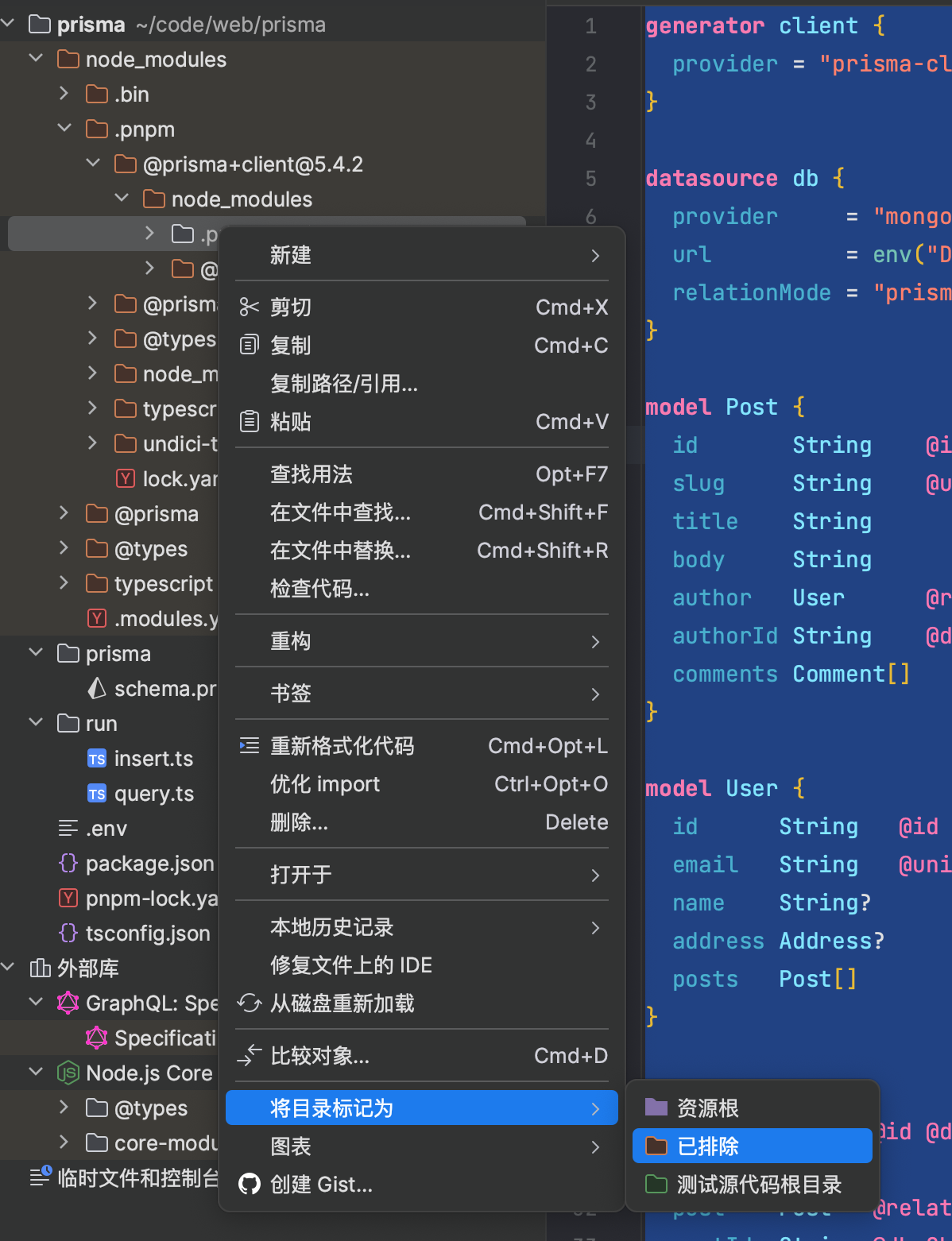Collapse the node_modules folder
The width and height of the screenshot is (952, 1241).
pos(35,57)
